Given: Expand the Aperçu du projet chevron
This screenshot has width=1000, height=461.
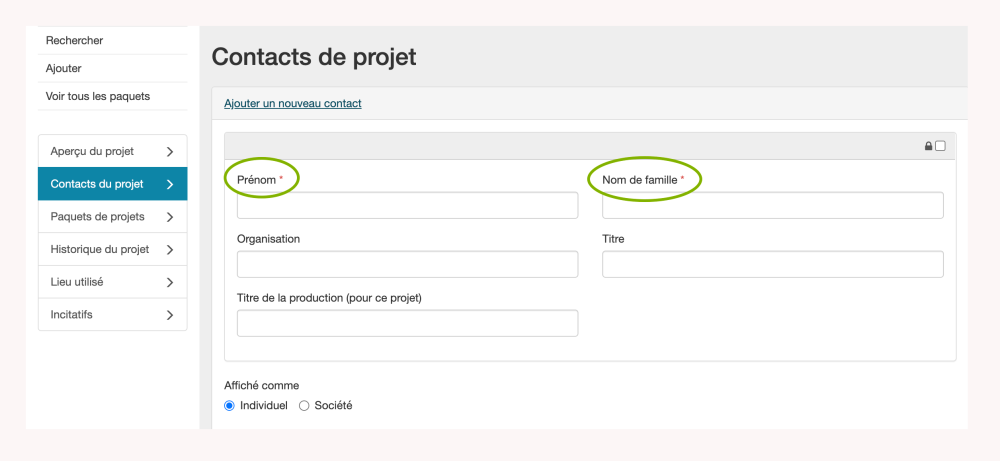Looking at the screenshot, I should click(170, 152).
